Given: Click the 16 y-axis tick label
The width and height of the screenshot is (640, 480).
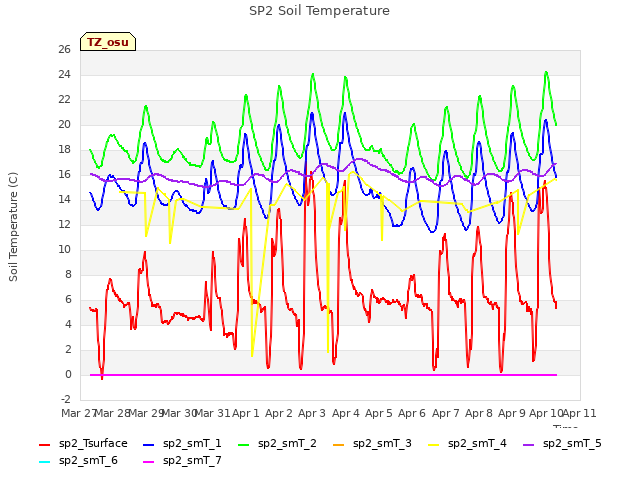Looking at the screenshot, I should pos(64,174).
